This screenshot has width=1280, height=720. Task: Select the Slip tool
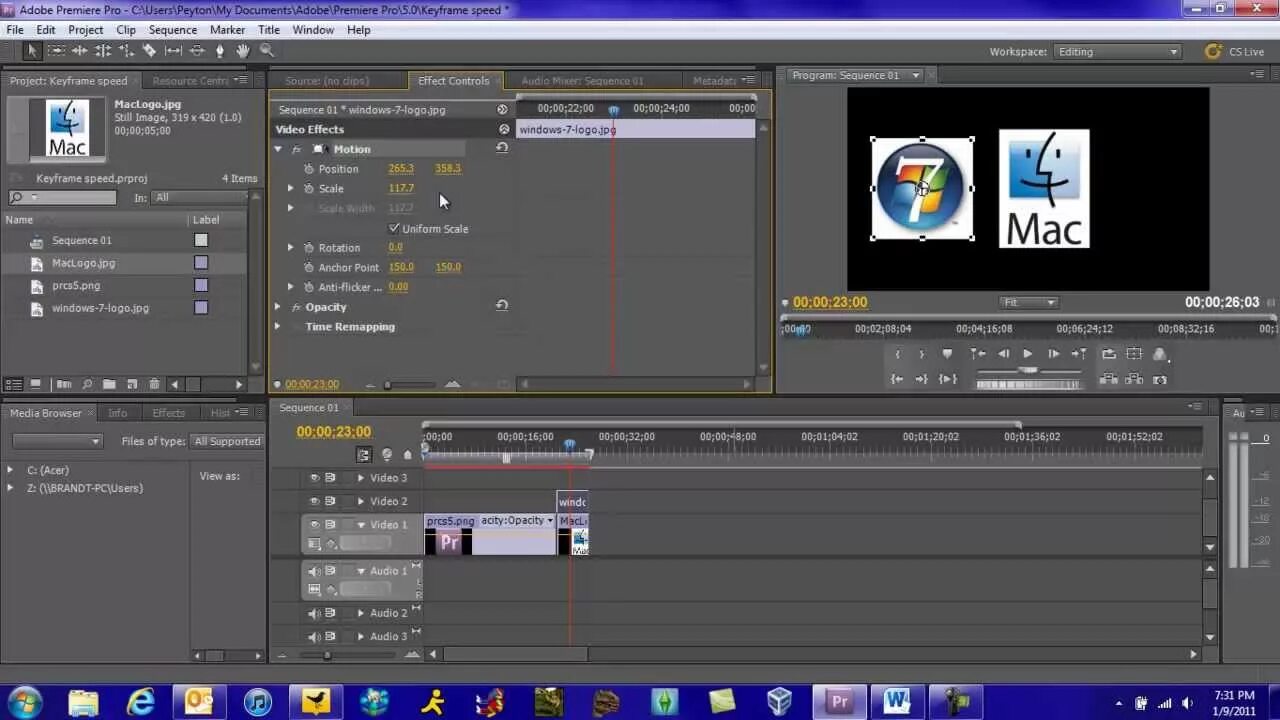(x=173, y=50)
